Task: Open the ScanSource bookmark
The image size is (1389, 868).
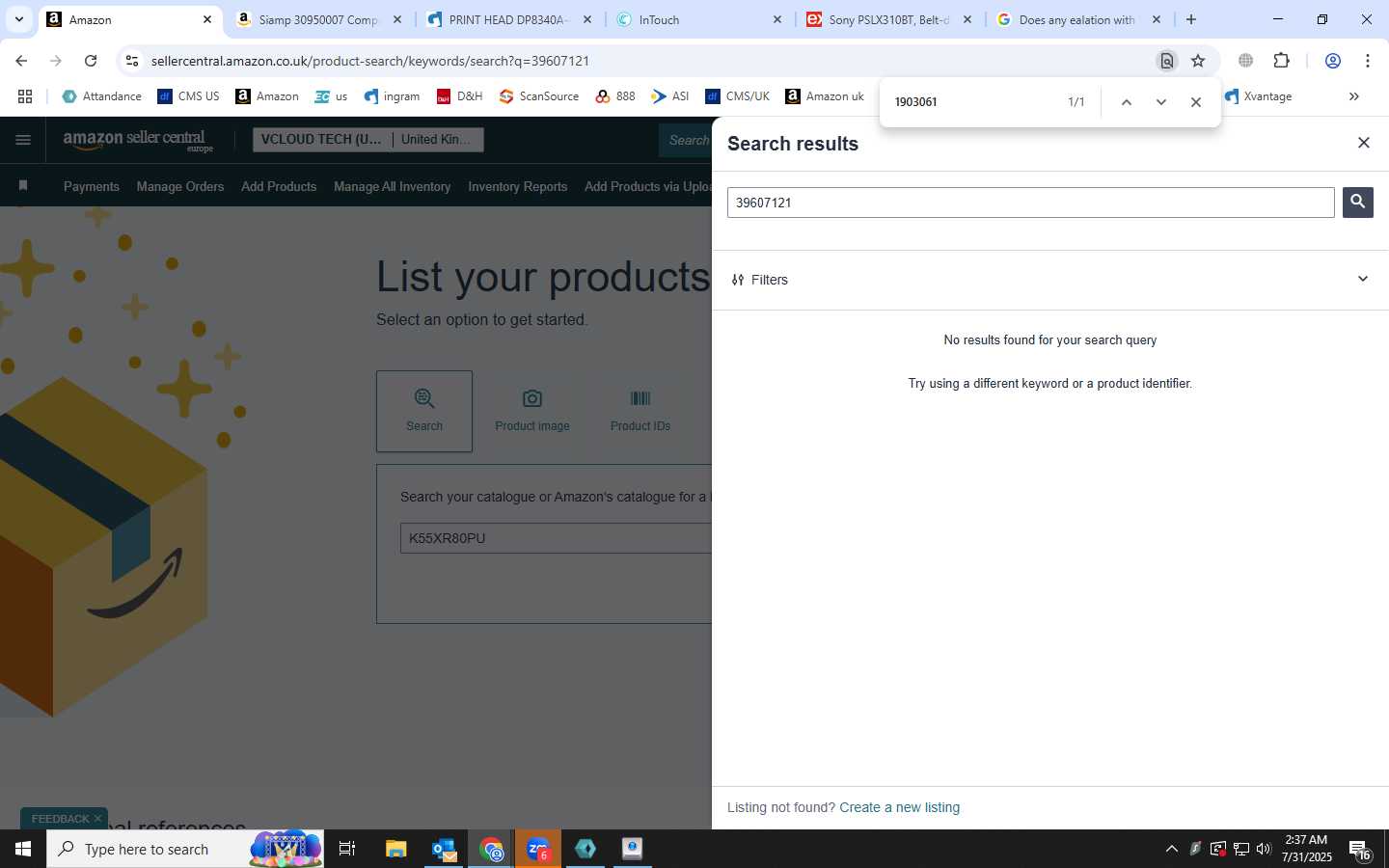Action: tap(539, 96)
